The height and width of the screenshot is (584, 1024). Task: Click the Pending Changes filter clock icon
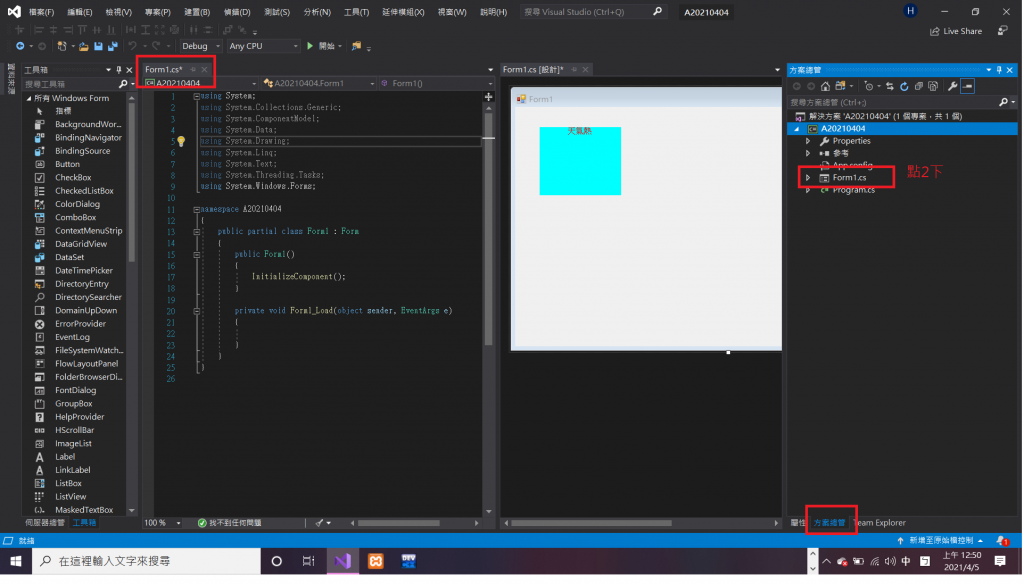coord(869,86)
